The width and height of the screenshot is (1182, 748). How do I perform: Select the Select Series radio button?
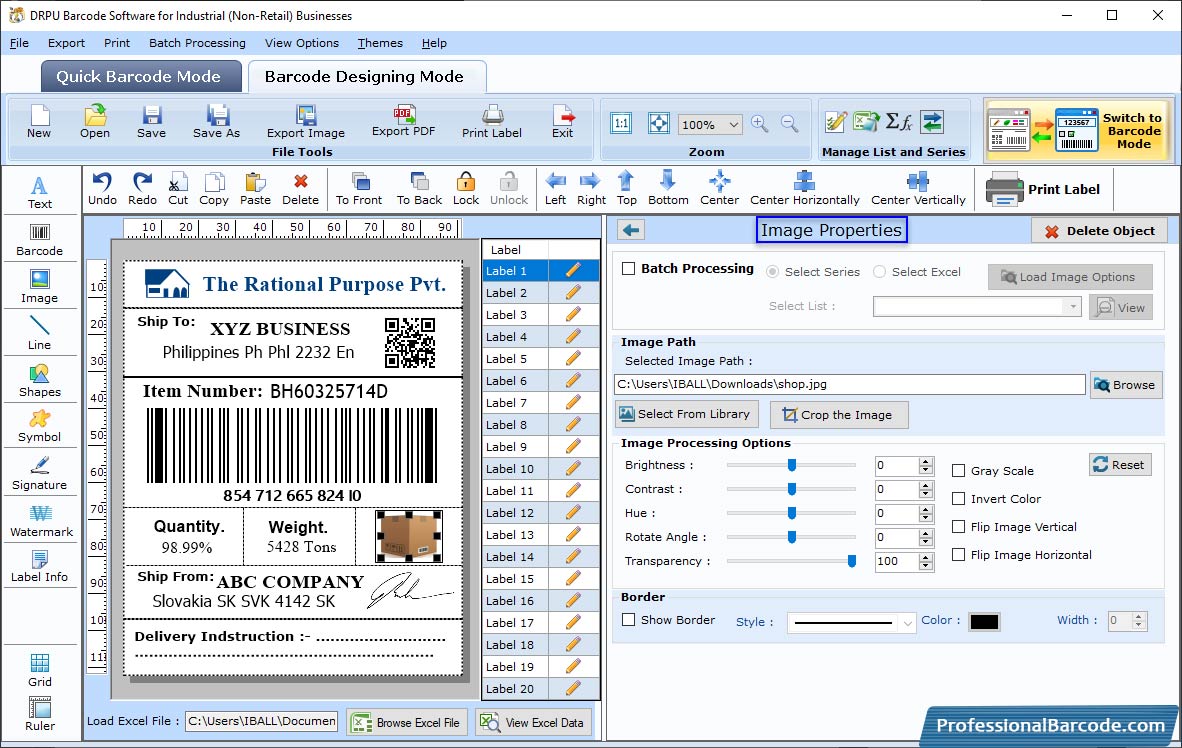coord(773,271)
